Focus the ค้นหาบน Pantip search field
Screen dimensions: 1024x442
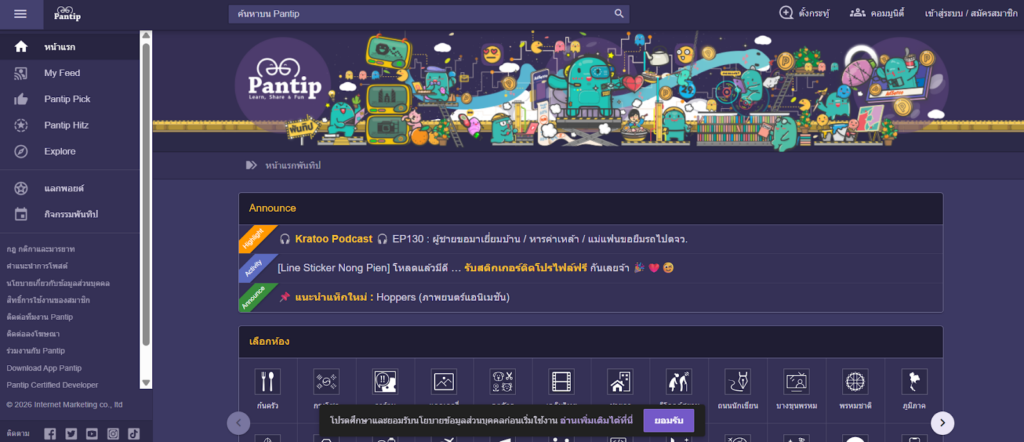coord(420,14)
